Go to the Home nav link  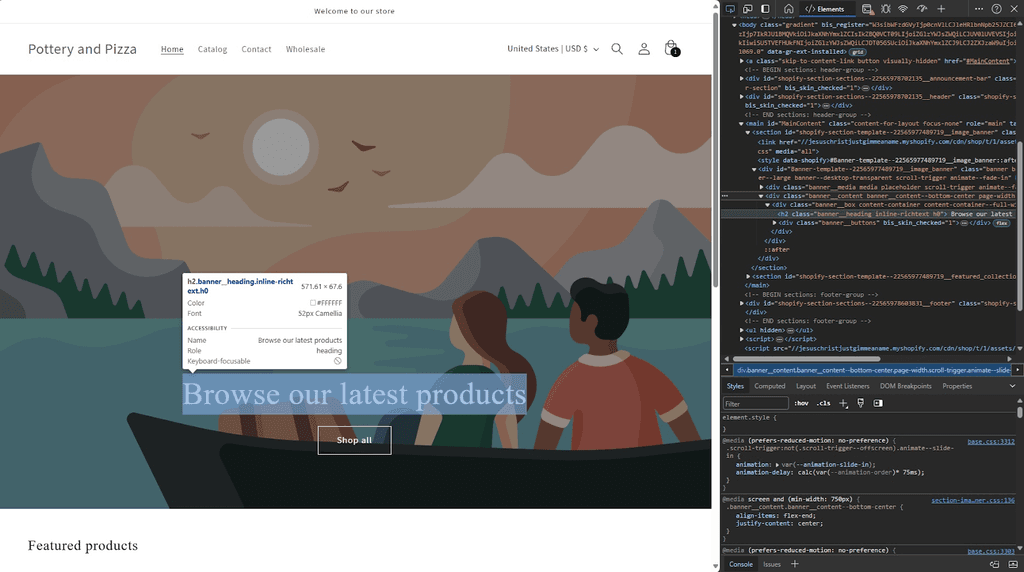pyautogui.click(x=172, y=49)
